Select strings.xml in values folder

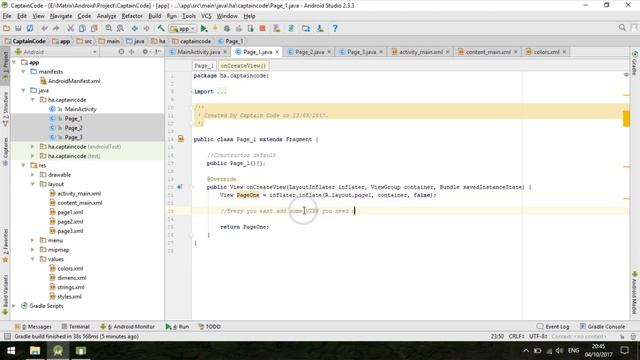[x=71, y=287]
